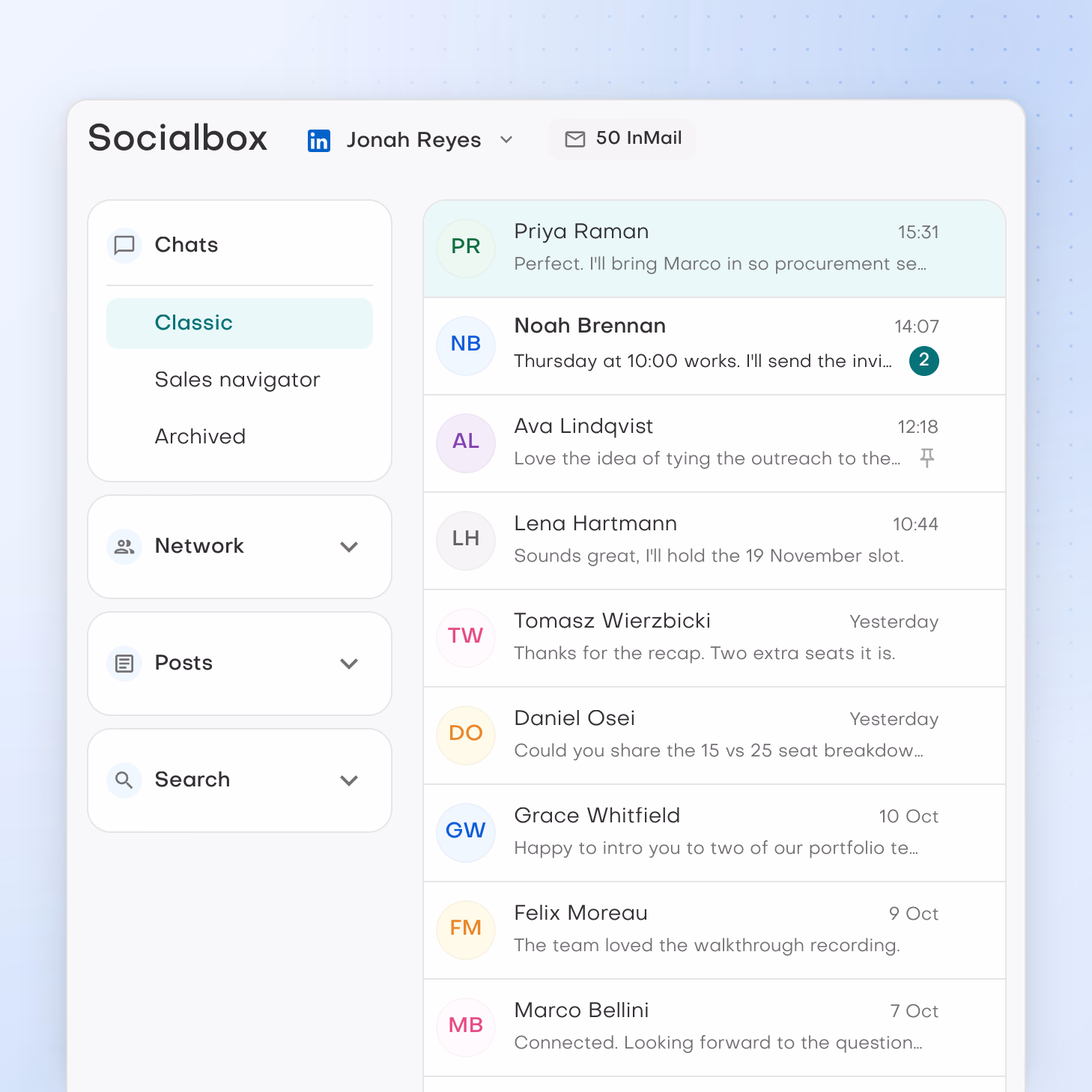Open the Network section label
The height and width of the screenshot is (1092, 1092).
coord(199,546)
